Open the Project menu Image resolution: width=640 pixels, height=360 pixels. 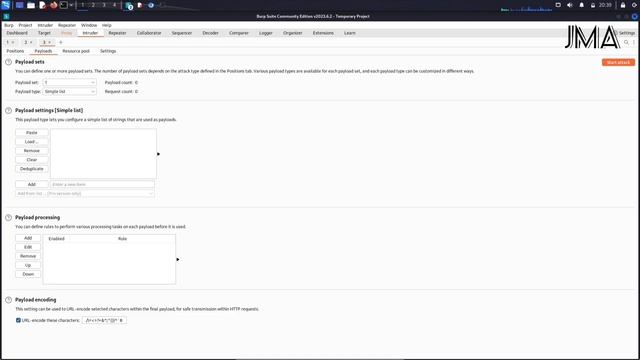tap(25, 25)
